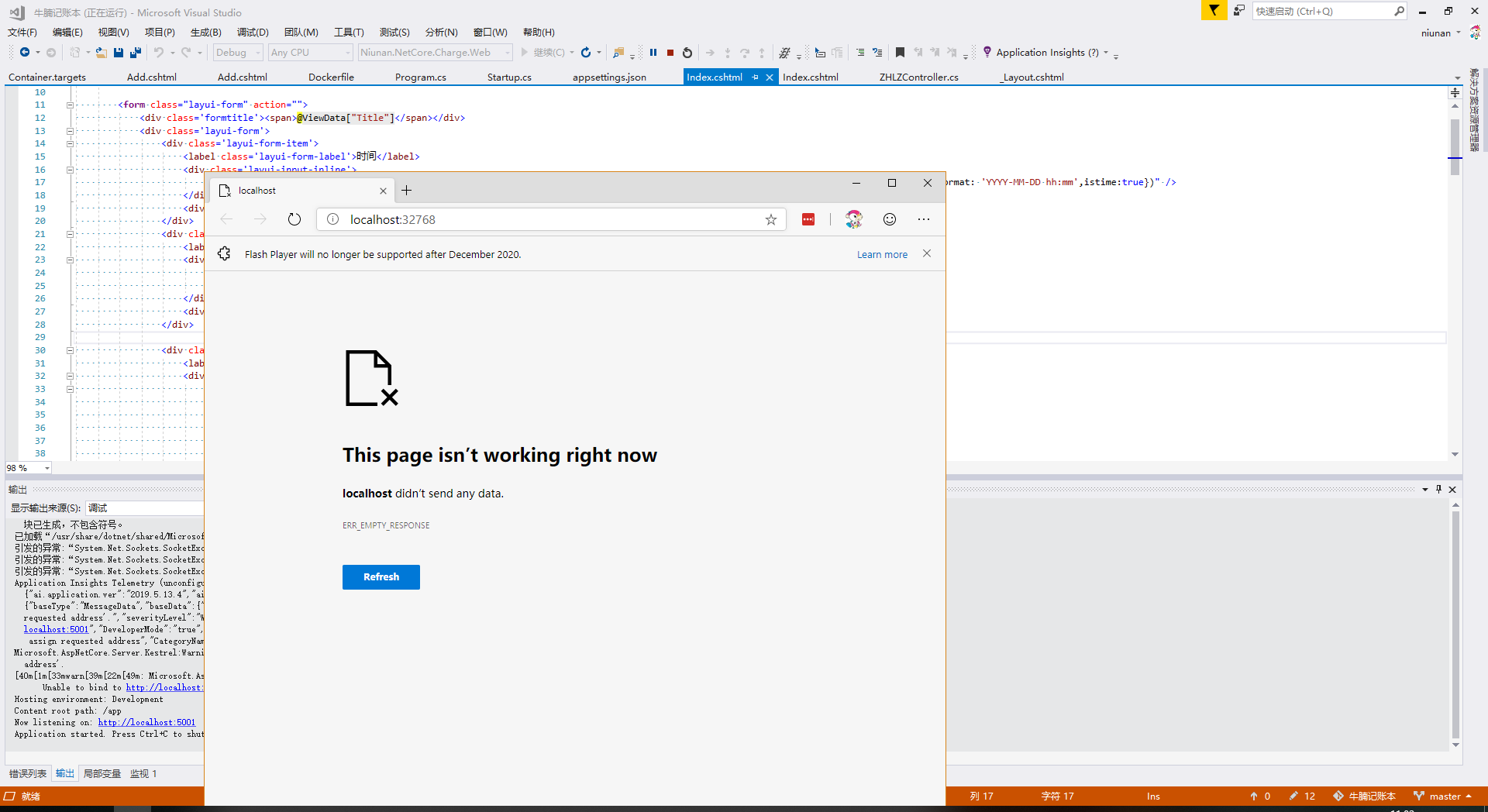The image size is (1488, 812).
Task: Open the 文件(F) menu
Action: click(22, 33)
